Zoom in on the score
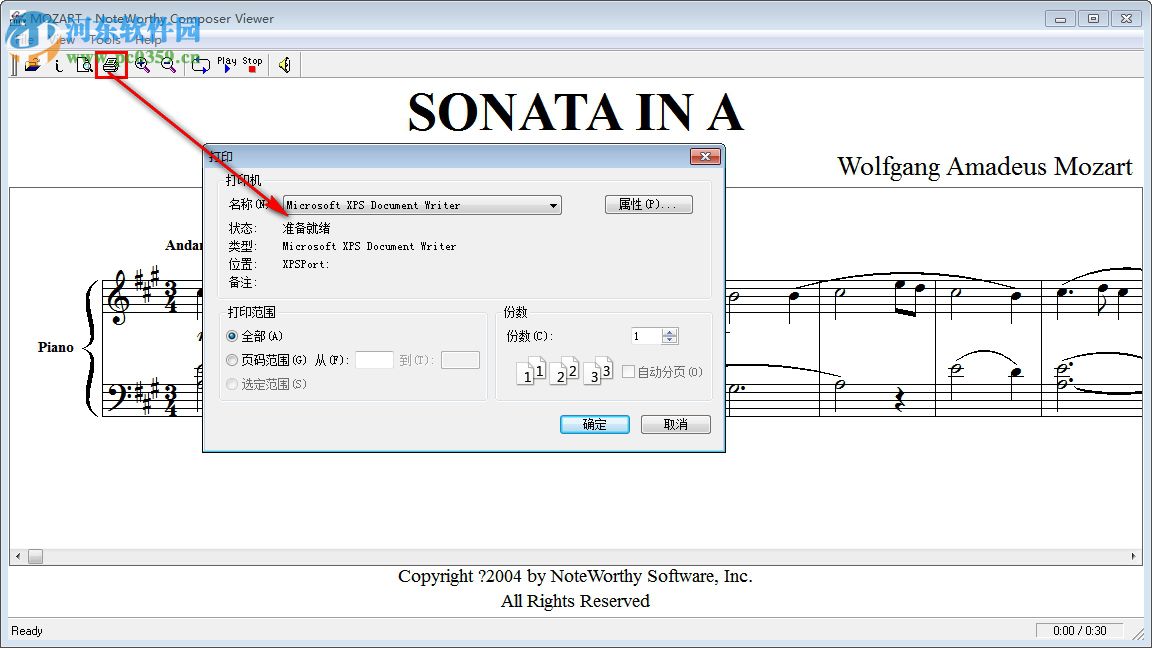The height and width of the screenshot is (648, 1152). coord(142,64)
